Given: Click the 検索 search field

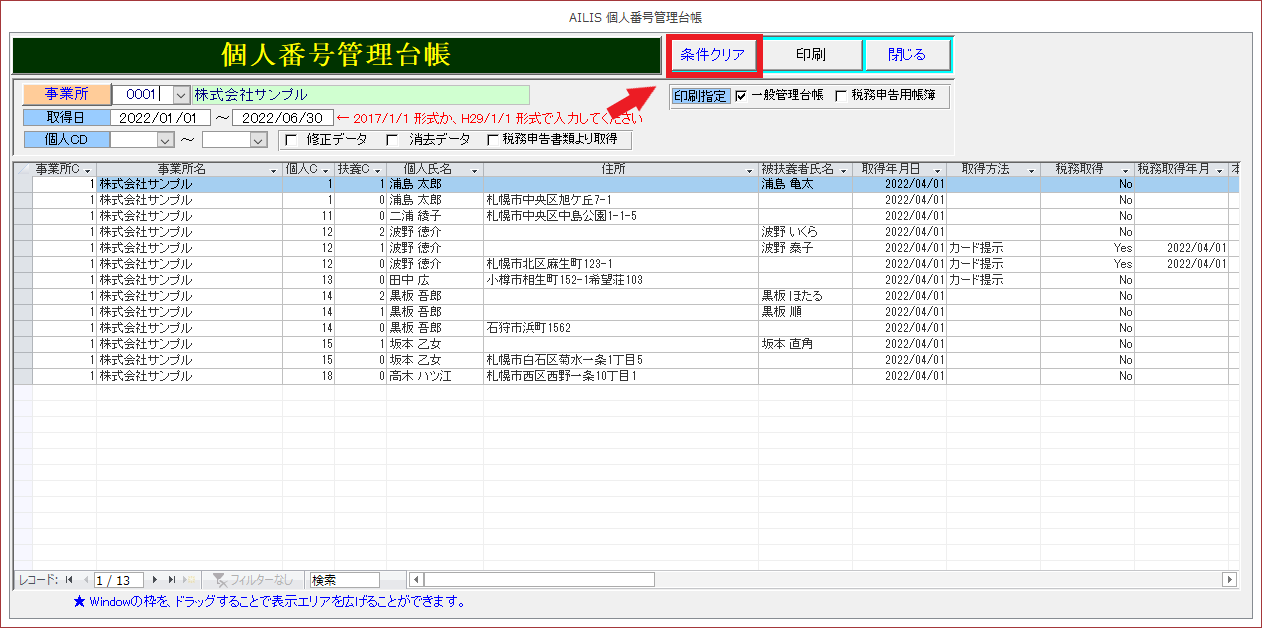Looking at the screenshot, I should (344, 579).
